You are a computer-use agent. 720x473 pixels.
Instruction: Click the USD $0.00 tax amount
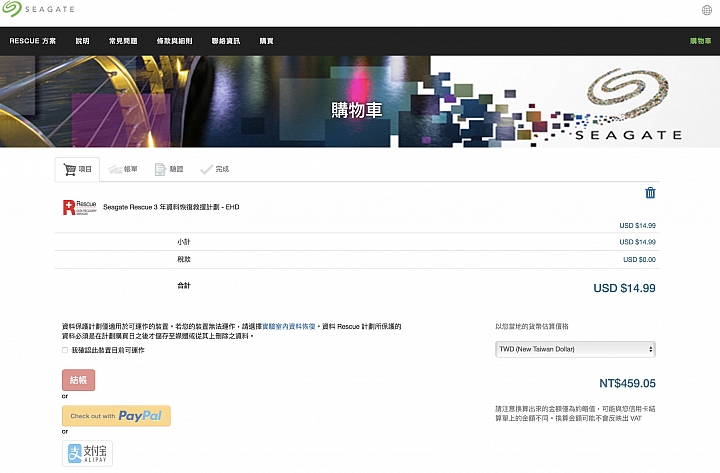[639, 259]
